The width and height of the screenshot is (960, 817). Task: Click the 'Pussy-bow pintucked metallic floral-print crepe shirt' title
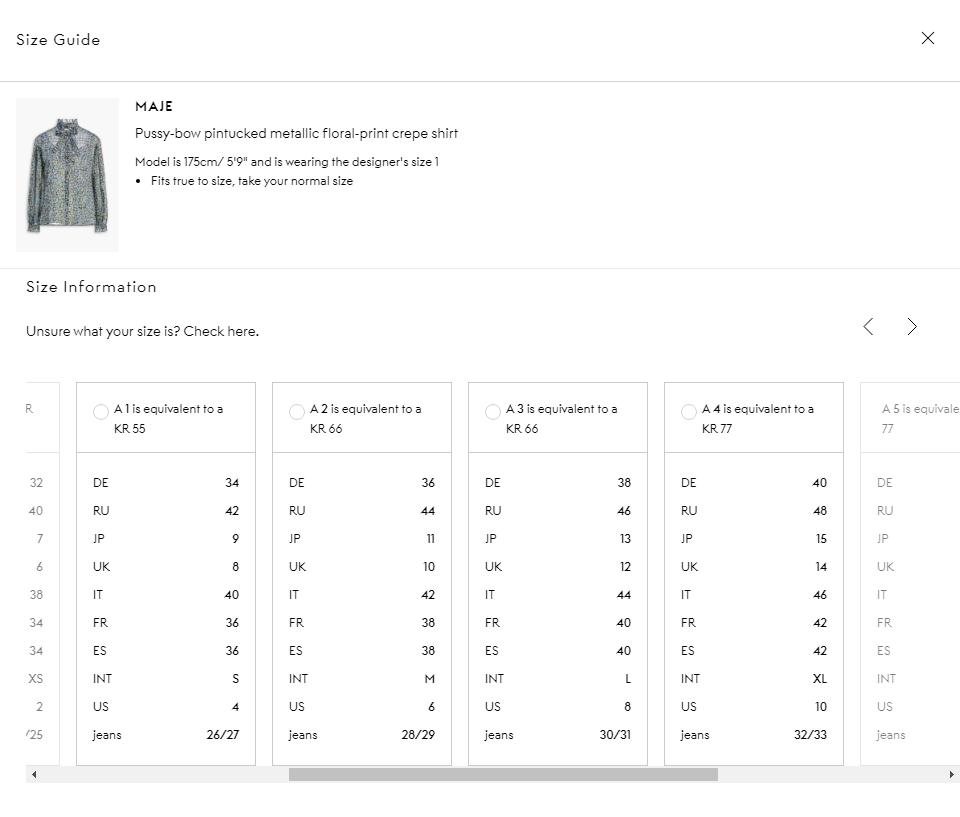point(296,134)
